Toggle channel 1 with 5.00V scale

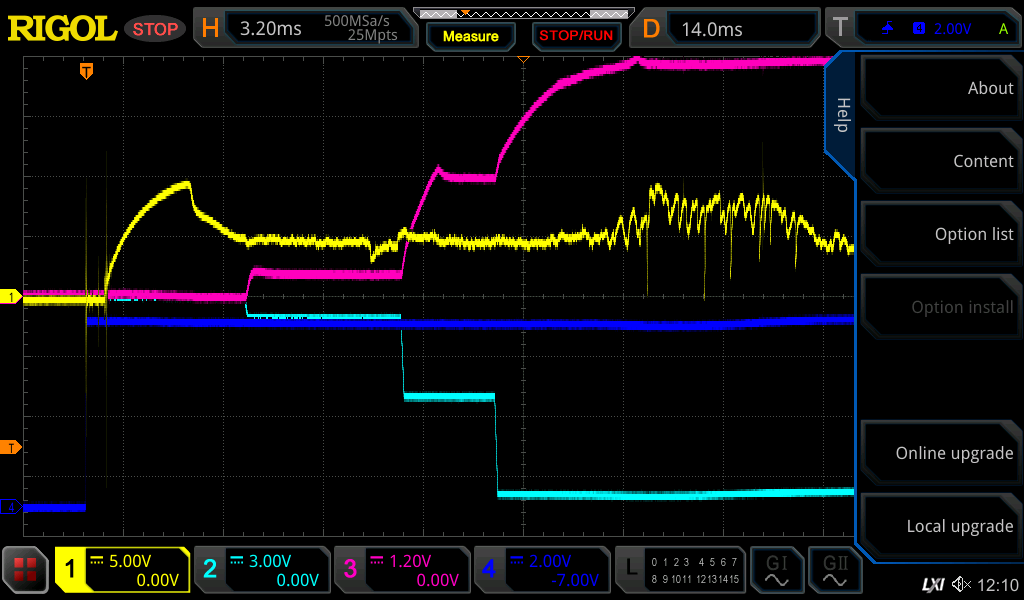click(x=123, y=570)
